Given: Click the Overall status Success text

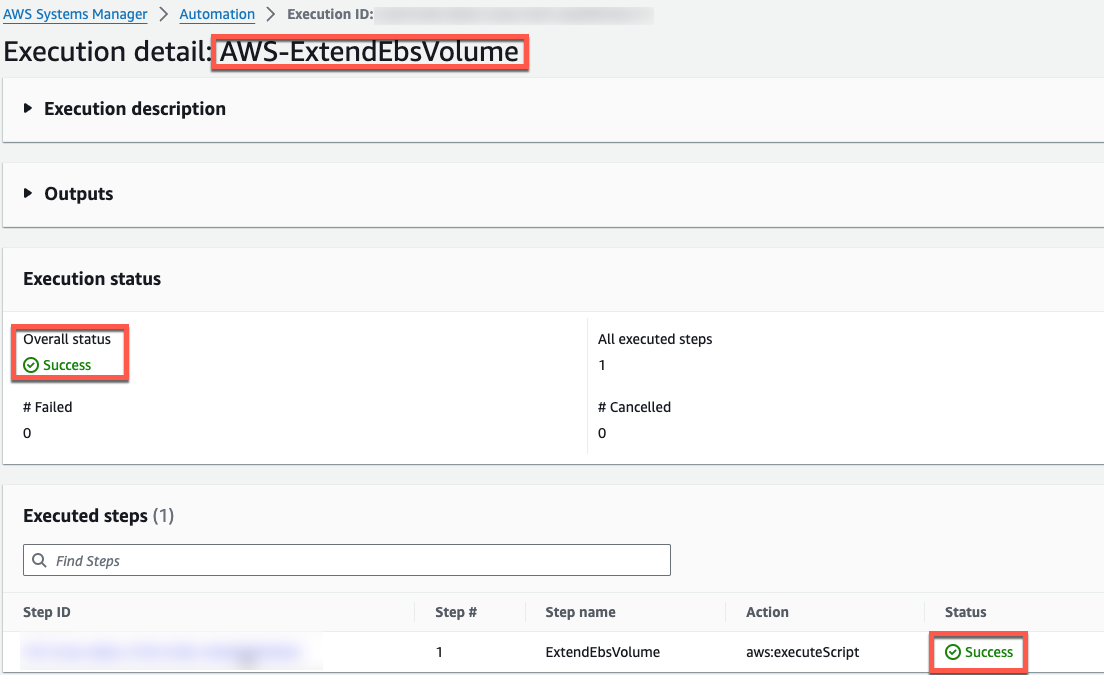Looking at the screenshot, I should [67, 365].
